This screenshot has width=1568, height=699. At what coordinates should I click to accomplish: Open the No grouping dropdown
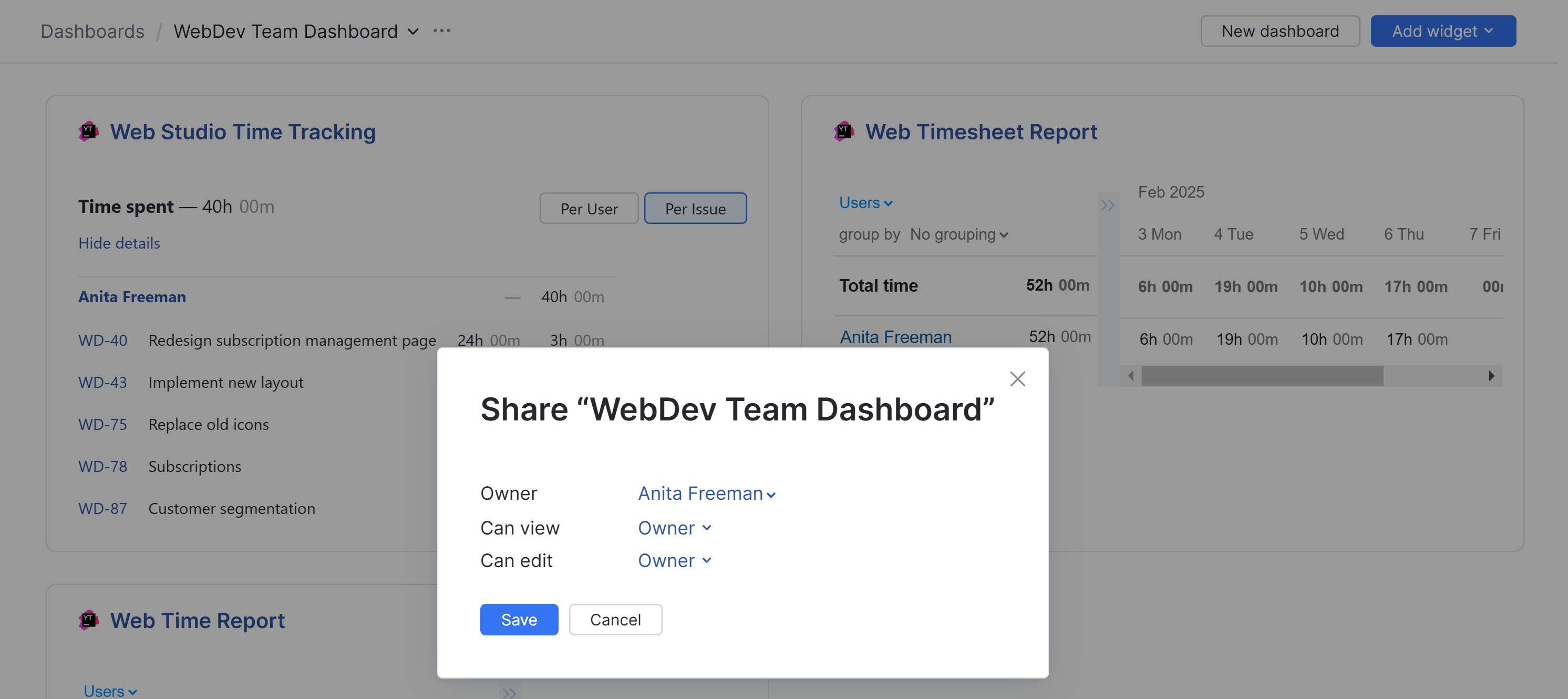coord(958,234)
